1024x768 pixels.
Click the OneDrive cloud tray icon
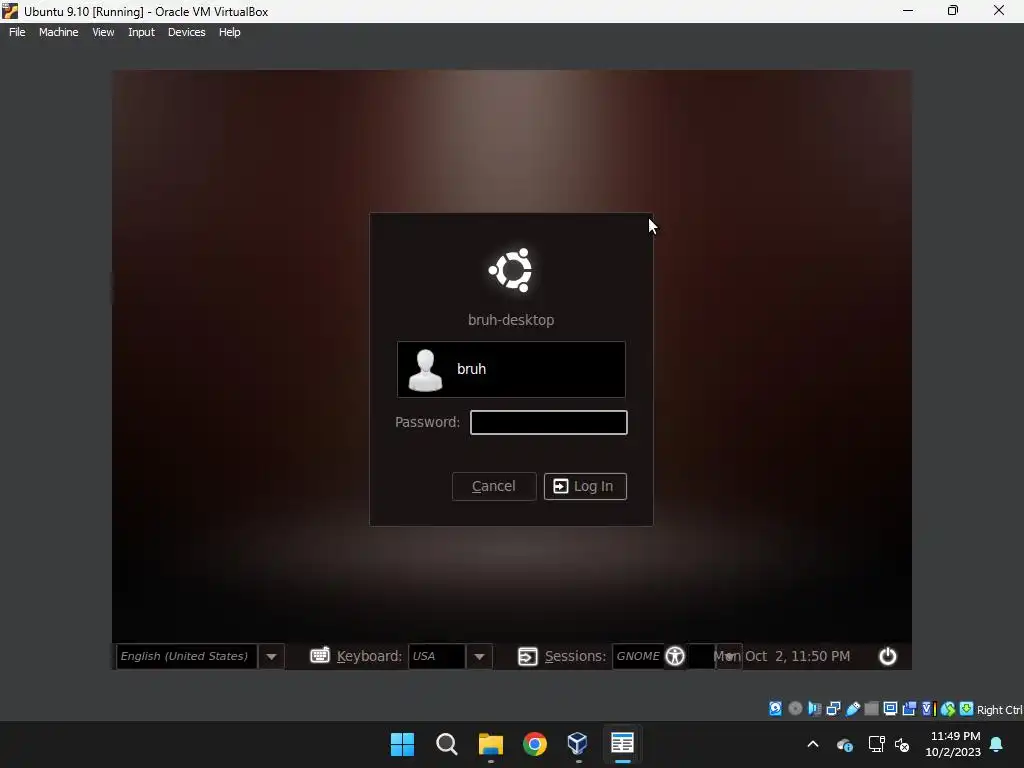tap(844, 744)
